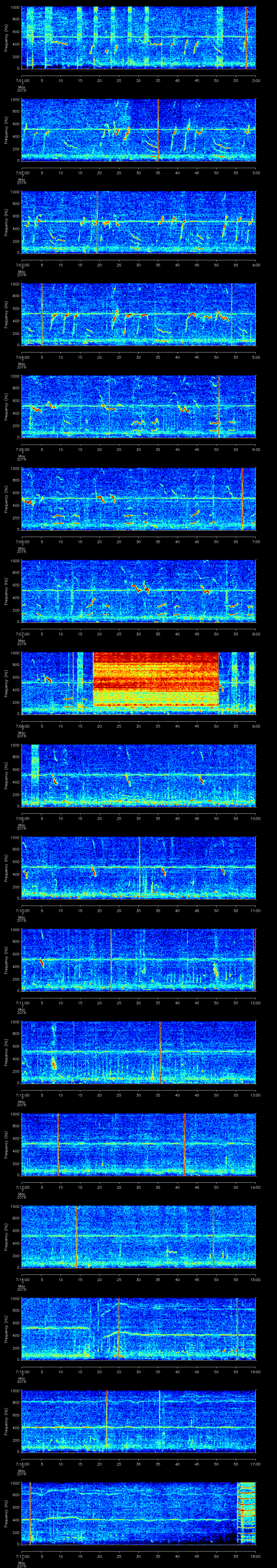Open the 7:09:00 spectrogram panel
This screenshot has width=277, height=1568.
click(138, 775)
